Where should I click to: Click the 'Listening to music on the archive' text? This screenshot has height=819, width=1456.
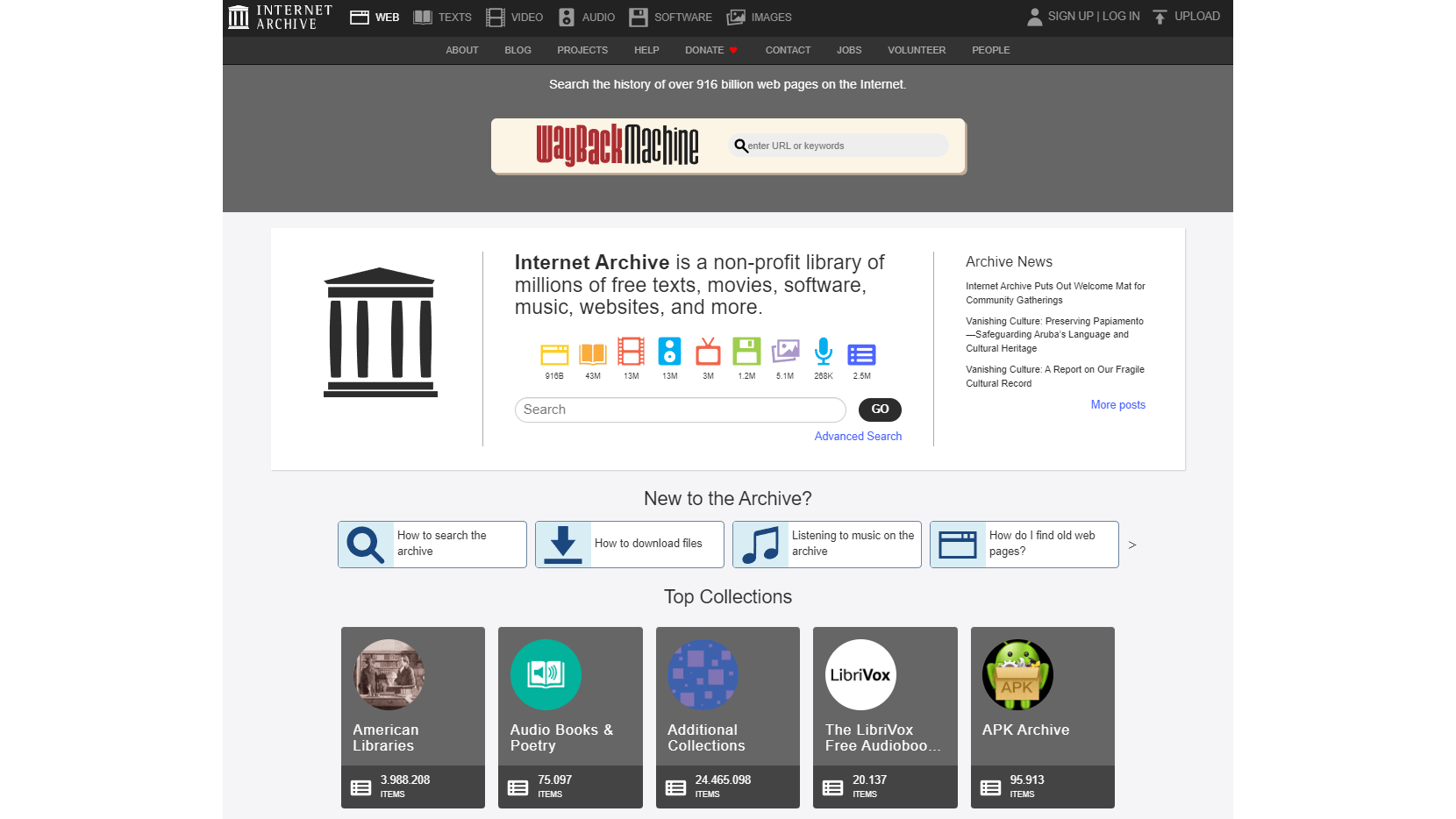click(x=853, y=544)
